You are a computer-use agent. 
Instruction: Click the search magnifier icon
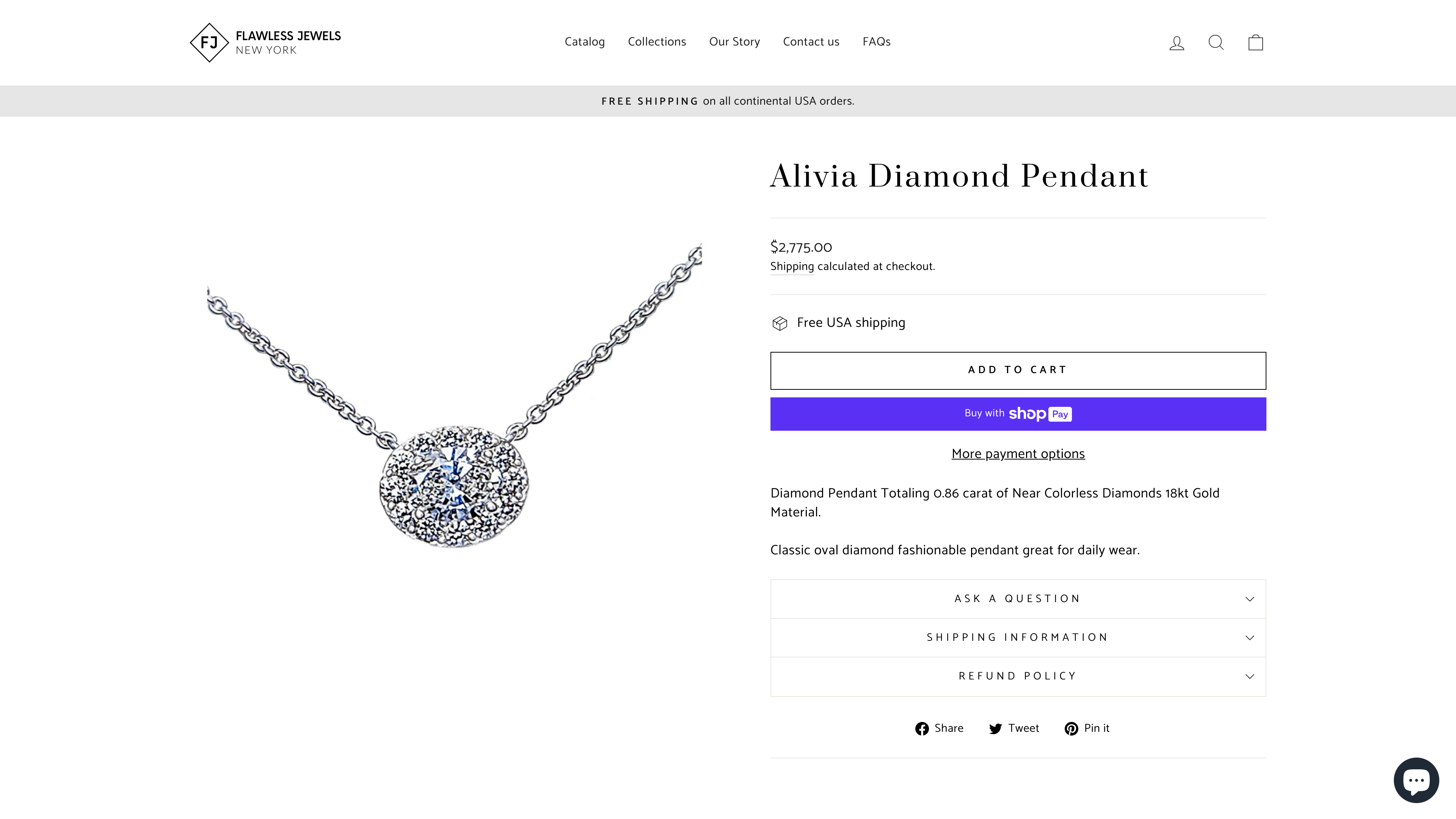point(1216,42)
